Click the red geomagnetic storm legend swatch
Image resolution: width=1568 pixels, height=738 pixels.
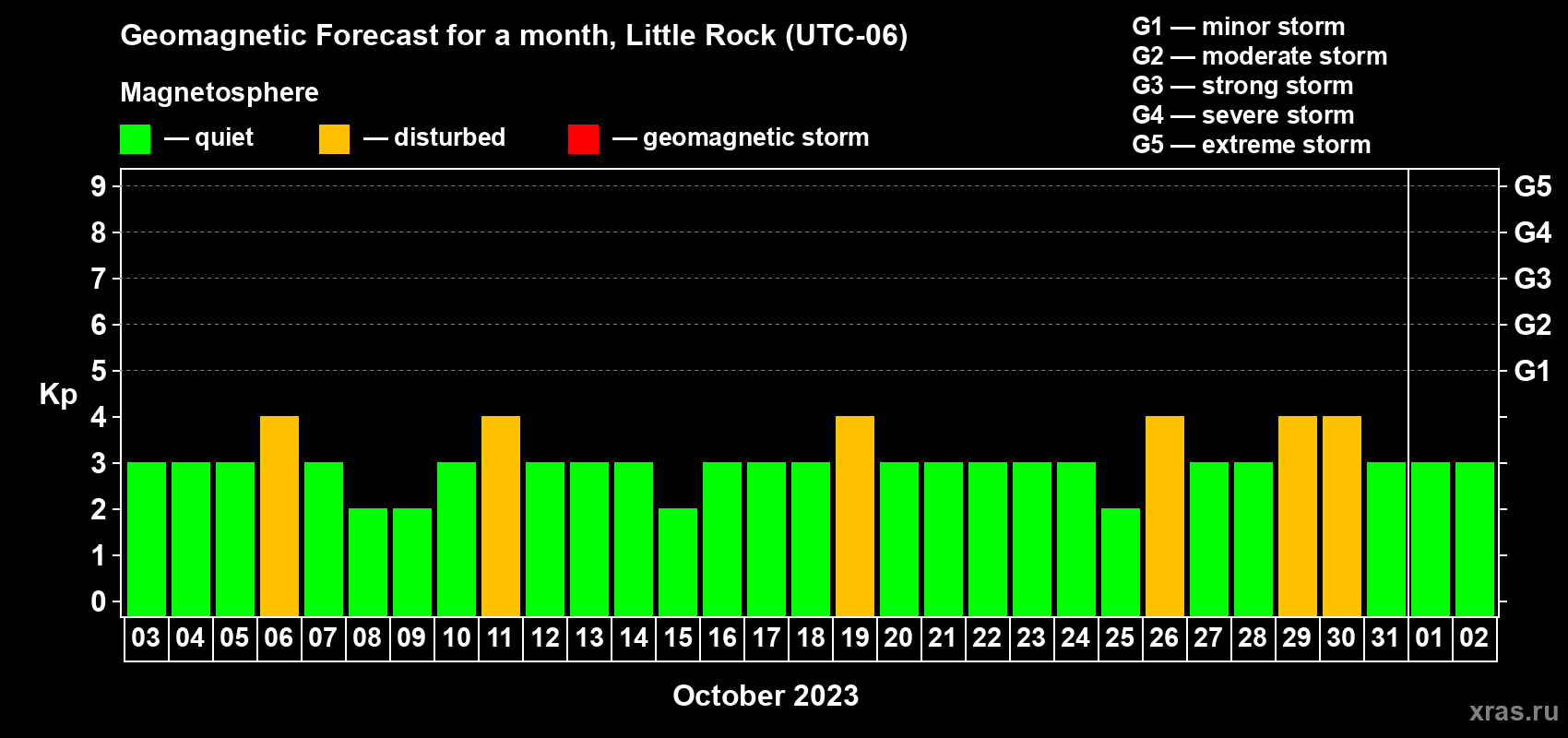point(583,139)
